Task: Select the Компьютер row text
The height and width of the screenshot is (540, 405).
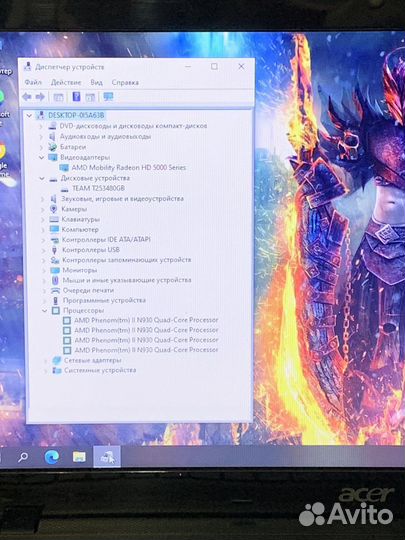Action: click(80, 229)
